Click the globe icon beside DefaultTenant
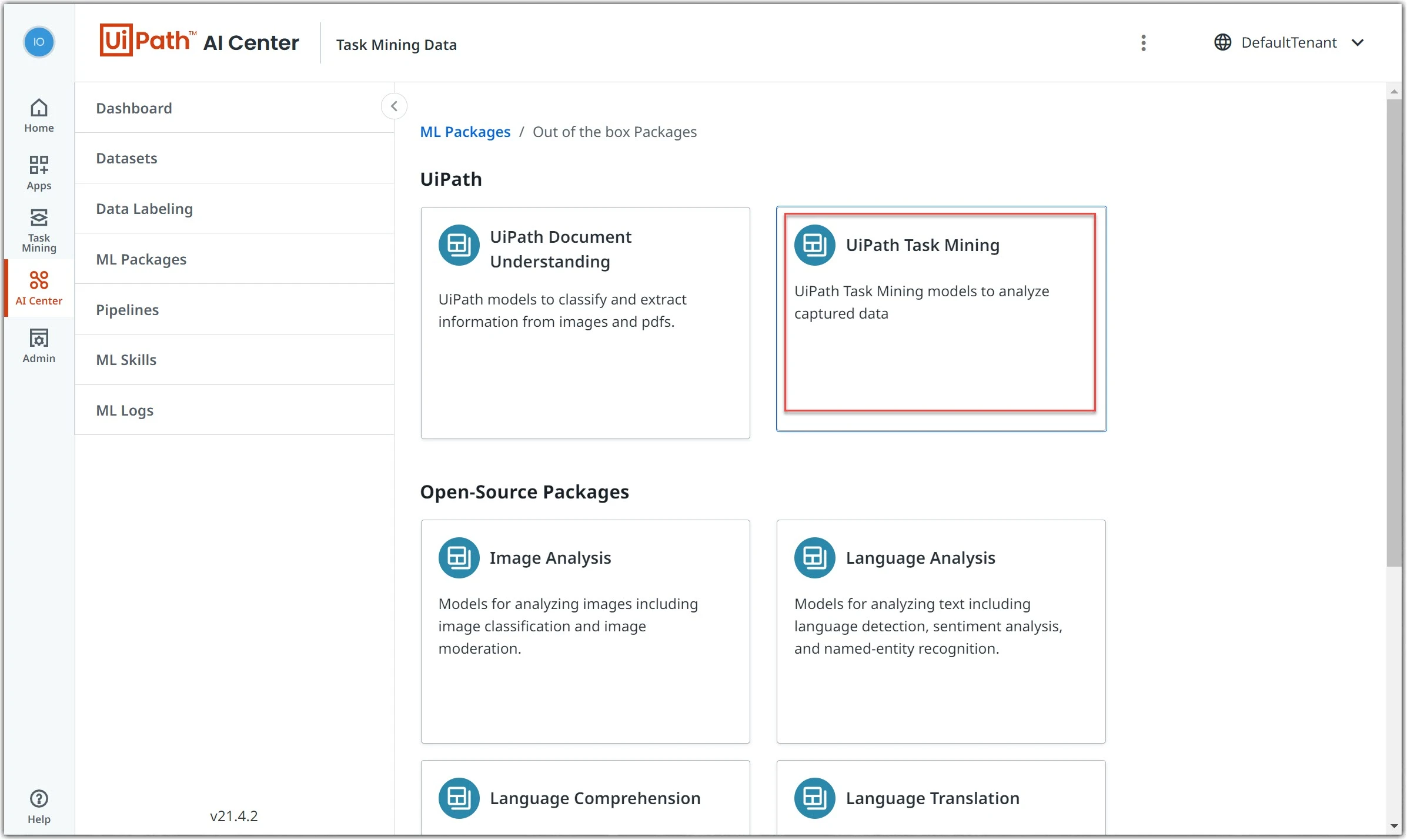Screen dimensions: 1407x840 (1222, 42)
